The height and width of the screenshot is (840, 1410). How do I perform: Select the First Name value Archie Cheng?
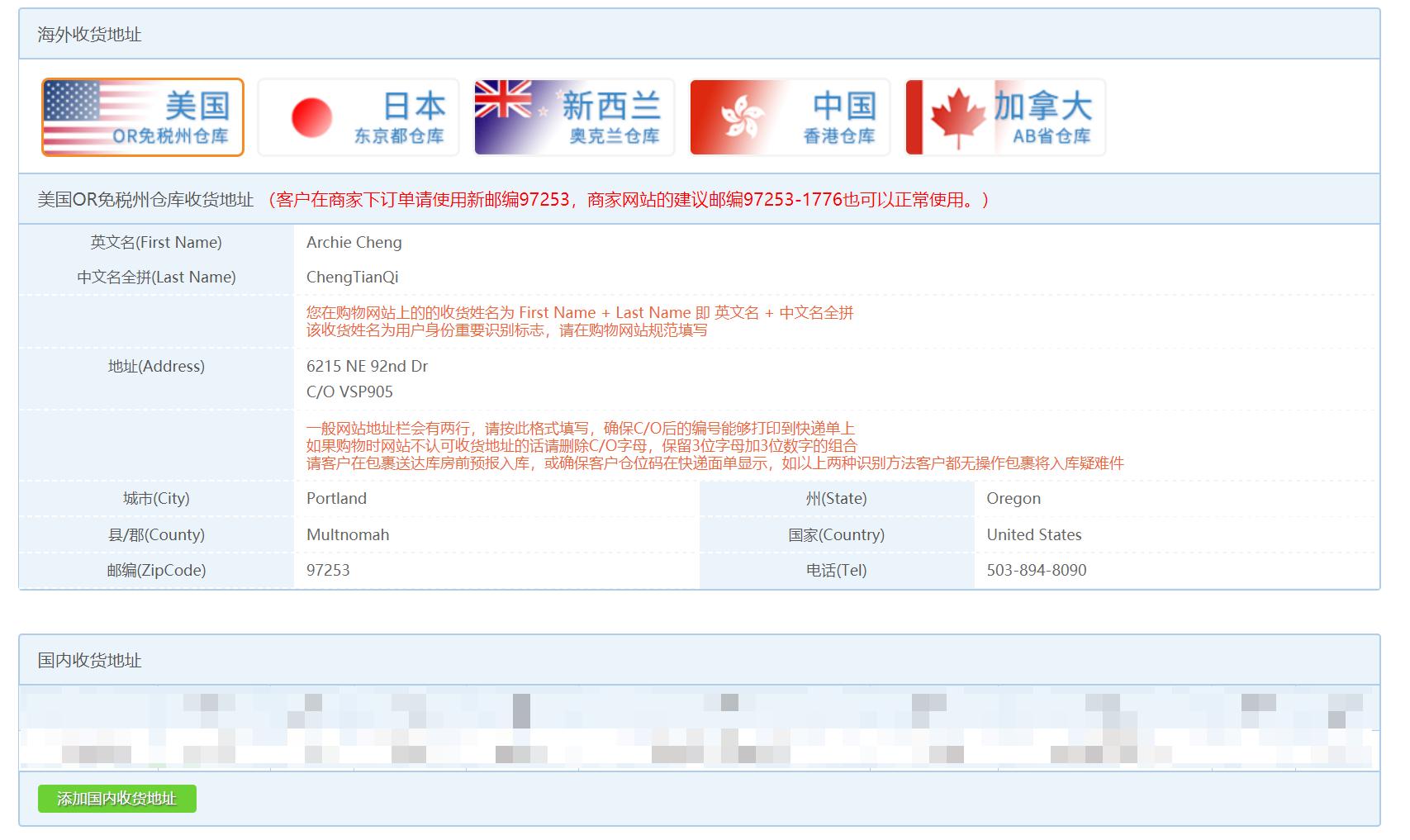click(354, 242)
